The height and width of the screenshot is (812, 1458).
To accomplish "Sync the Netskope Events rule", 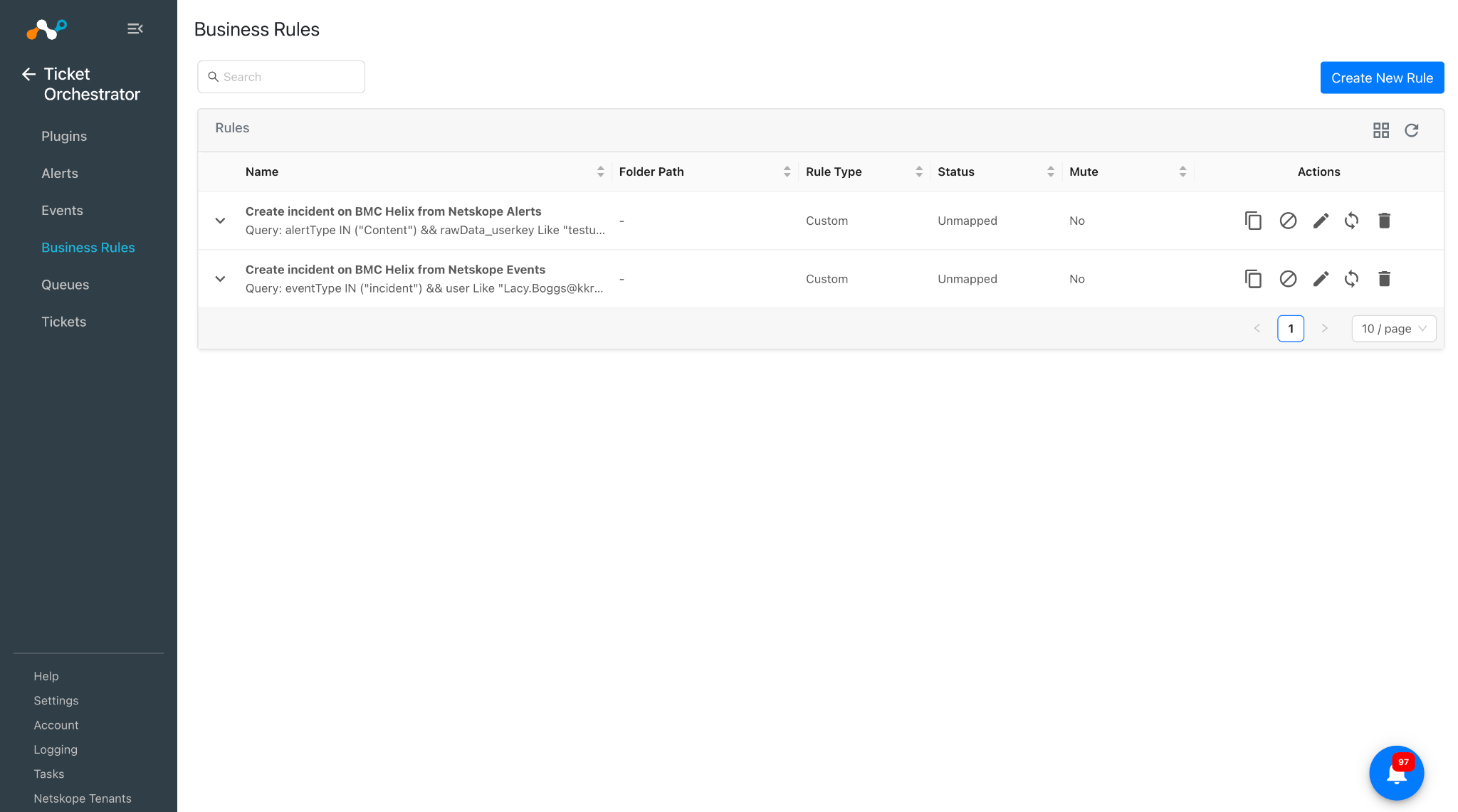I will tap(1351, 279).
